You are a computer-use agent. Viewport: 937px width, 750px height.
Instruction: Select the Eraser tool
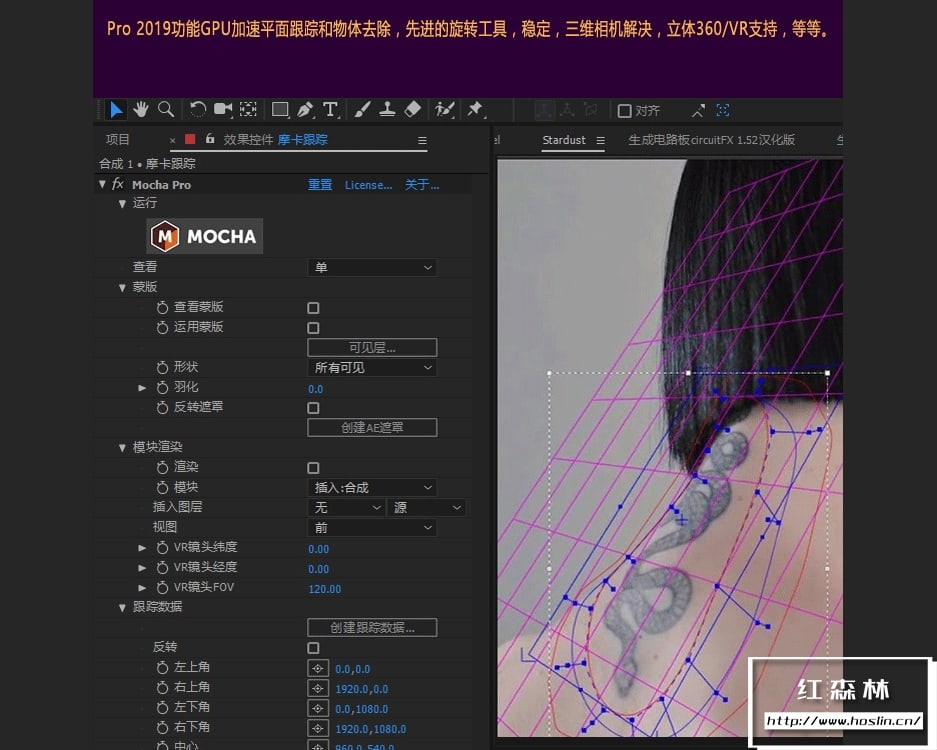pyautogui.click(x=413, y=109)
